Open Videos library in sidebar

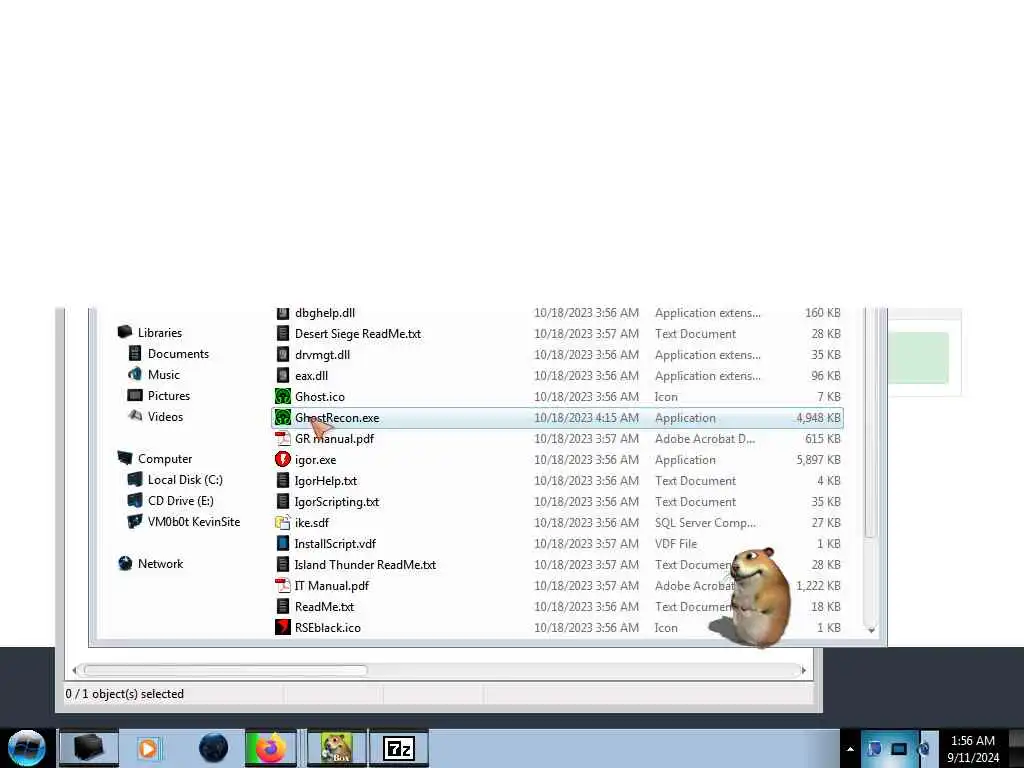coord(165,416)
